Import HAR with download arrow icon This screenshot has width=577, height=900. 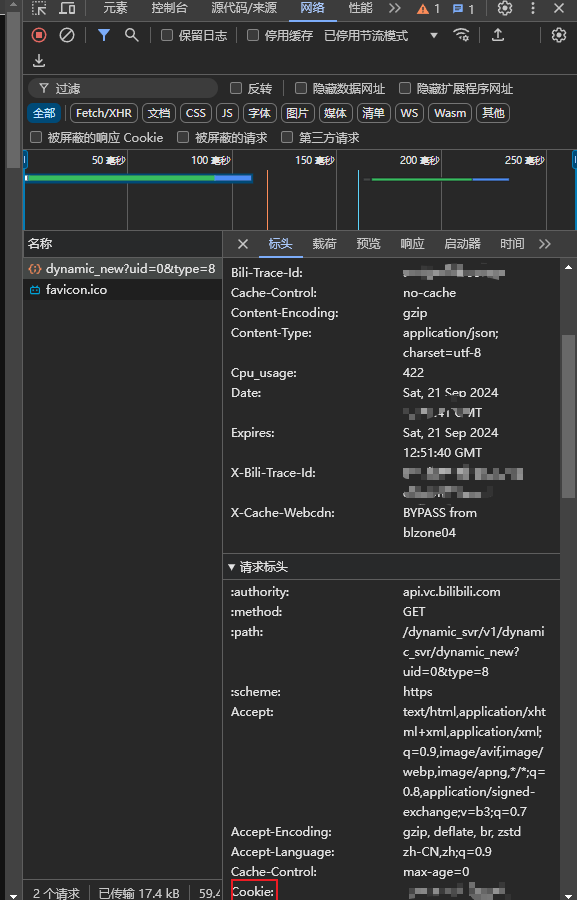(39, 61)
